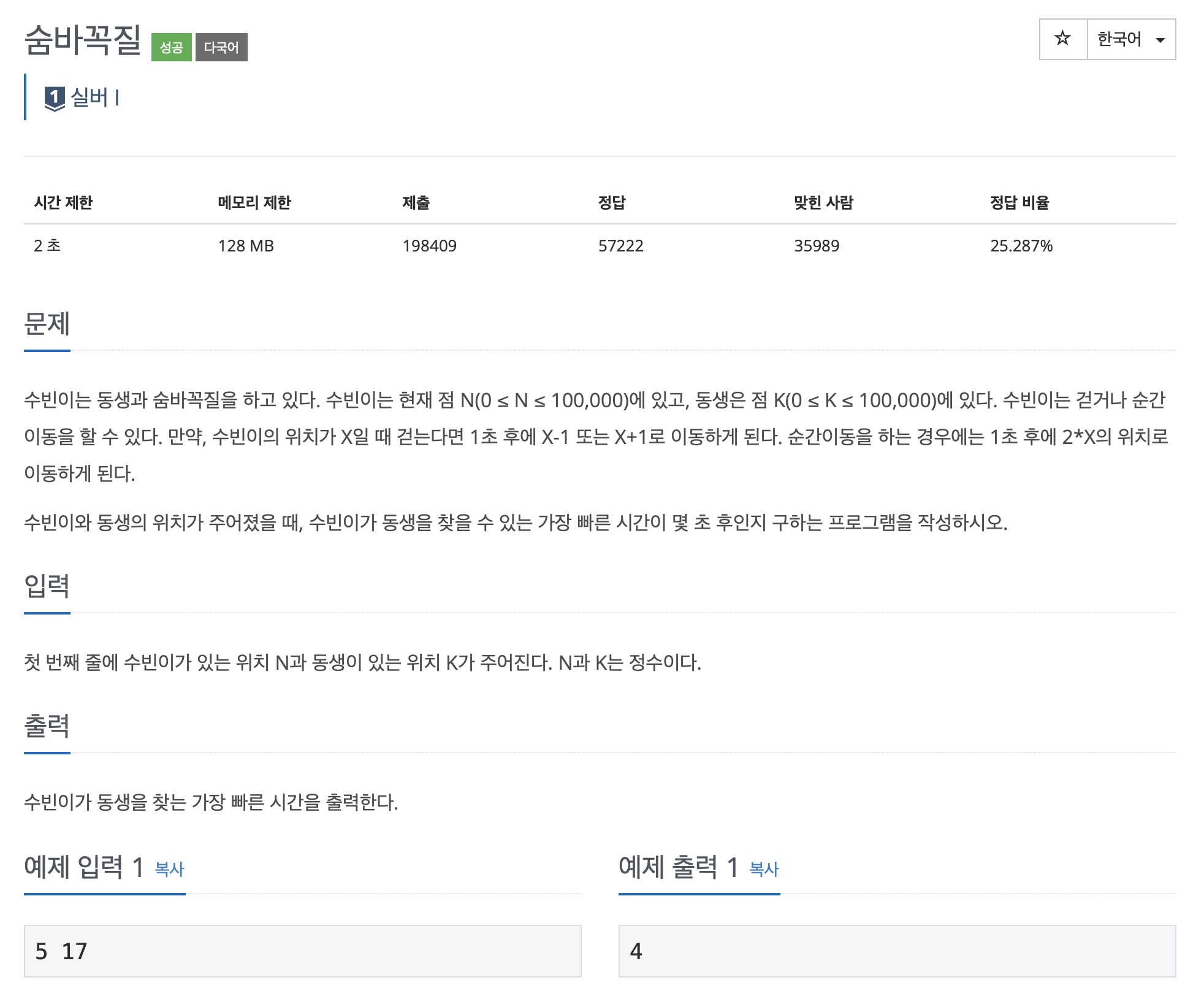This screenshot has width=1204, height=996.
Task: Click the 정답 비율 column header
Action: [x=1019, y=202]
